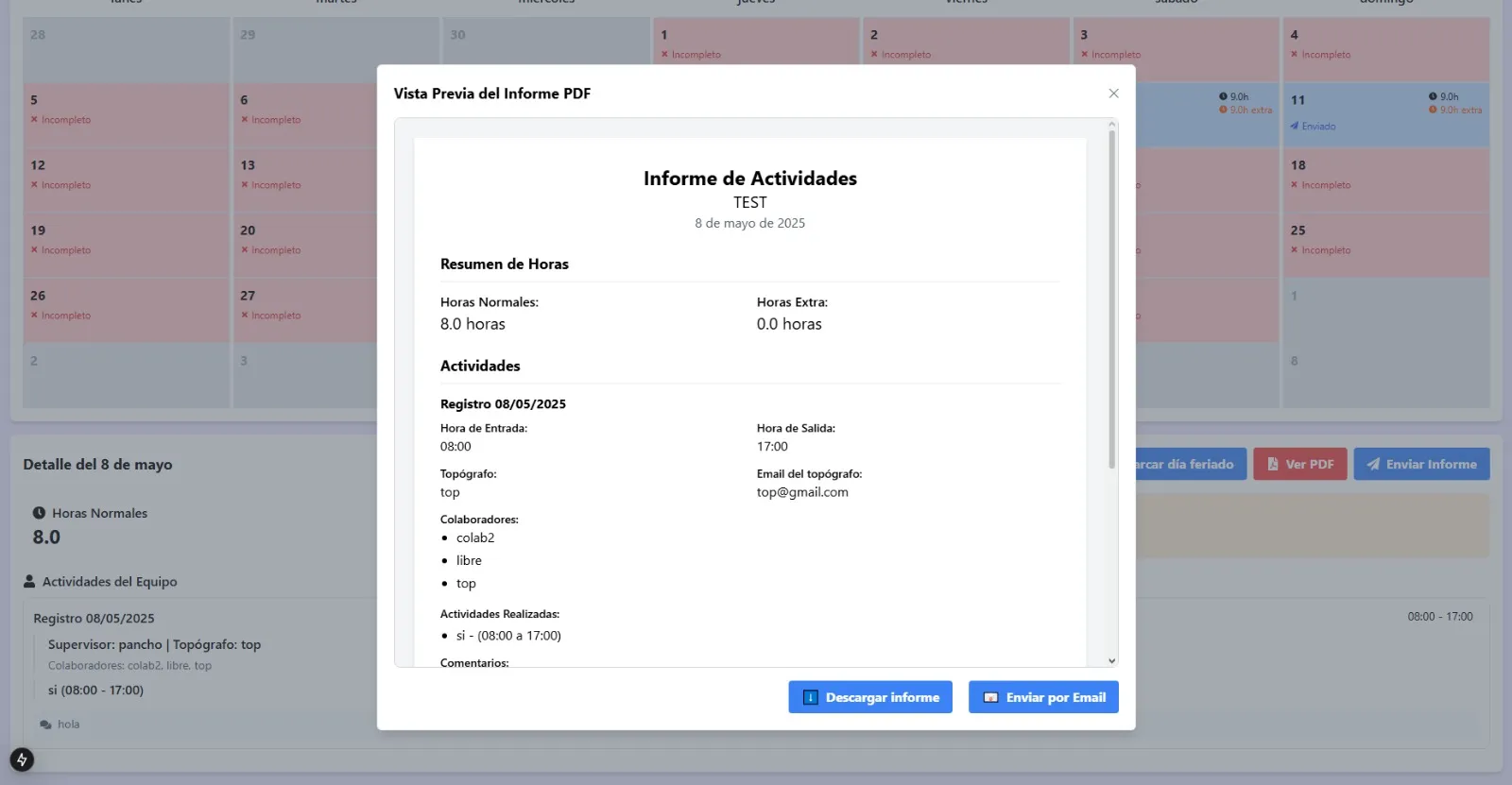This screenshot has width=1512, height=785.
Task: Click the X icon beside Incompleto on day 26
Action: coord(34,316)
